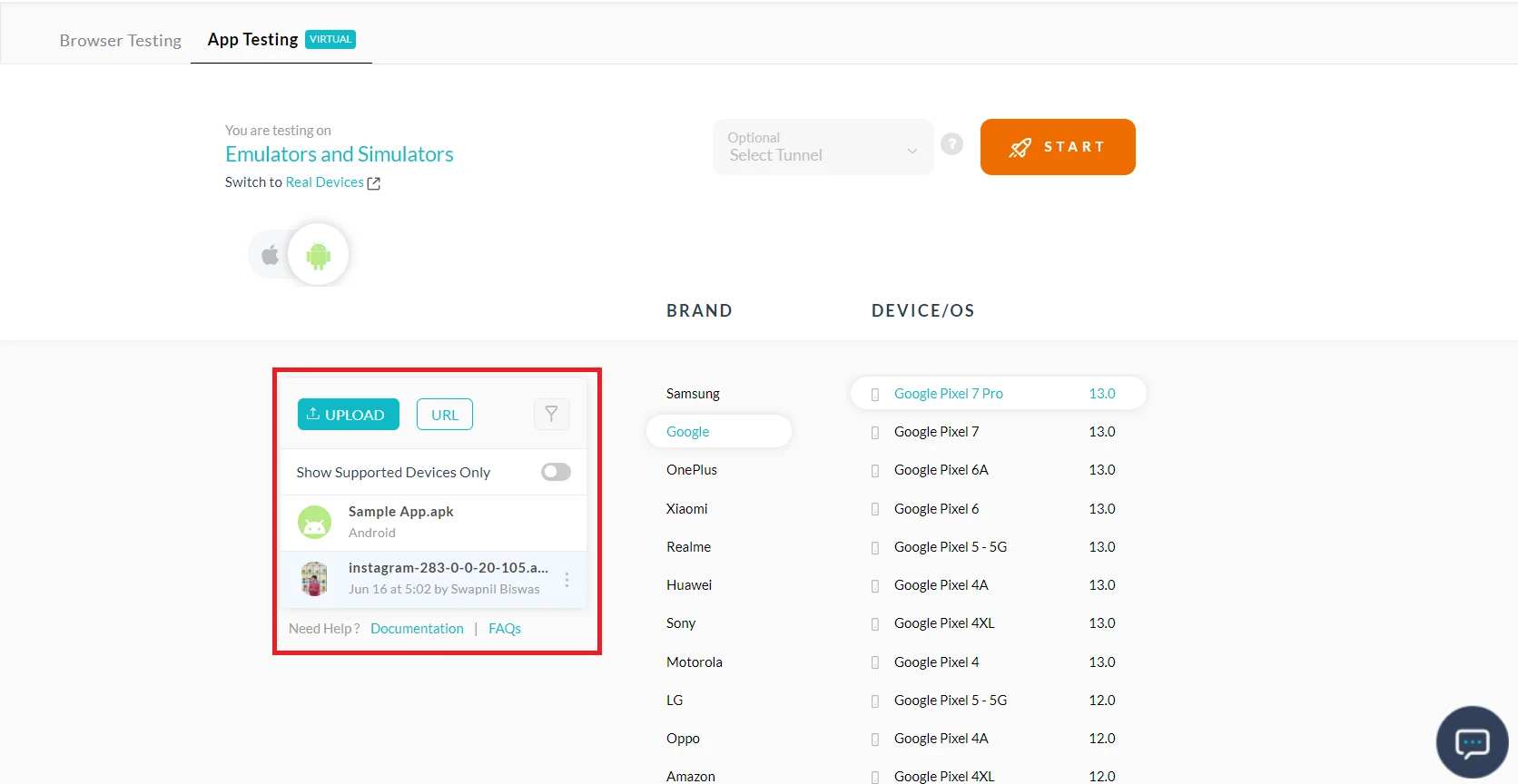
Task: Expand the Select Tunnel dropdown
Action: (x=823, y=147)
